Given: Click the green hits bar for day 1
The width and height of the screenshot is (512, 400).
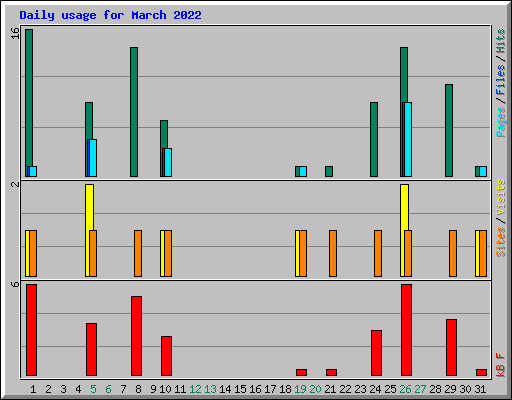Looking at the screenshot, I should point(29,103).
